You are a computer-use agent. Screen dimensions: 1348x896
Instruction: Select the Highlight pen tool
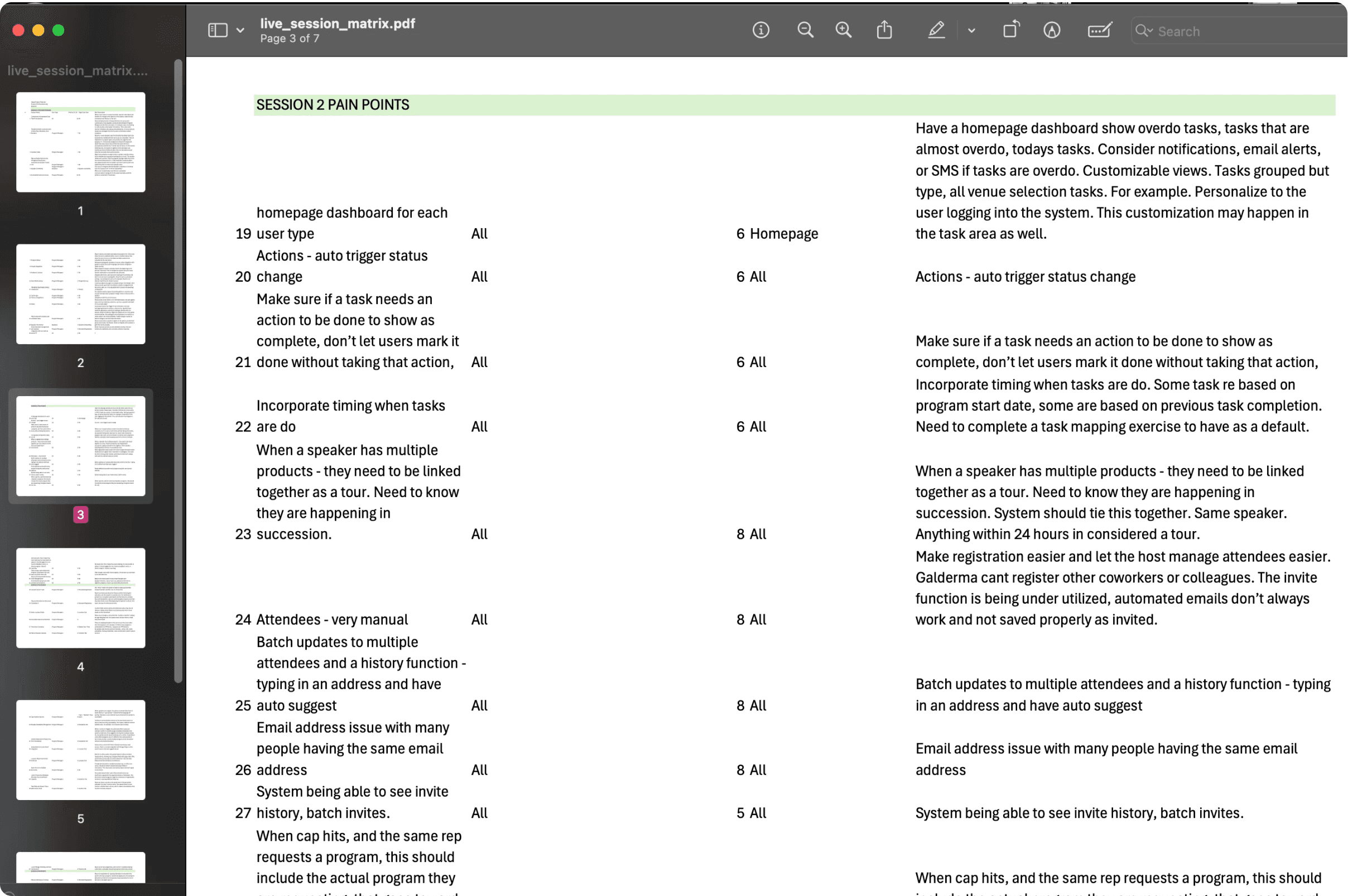[x=936, y=30]
